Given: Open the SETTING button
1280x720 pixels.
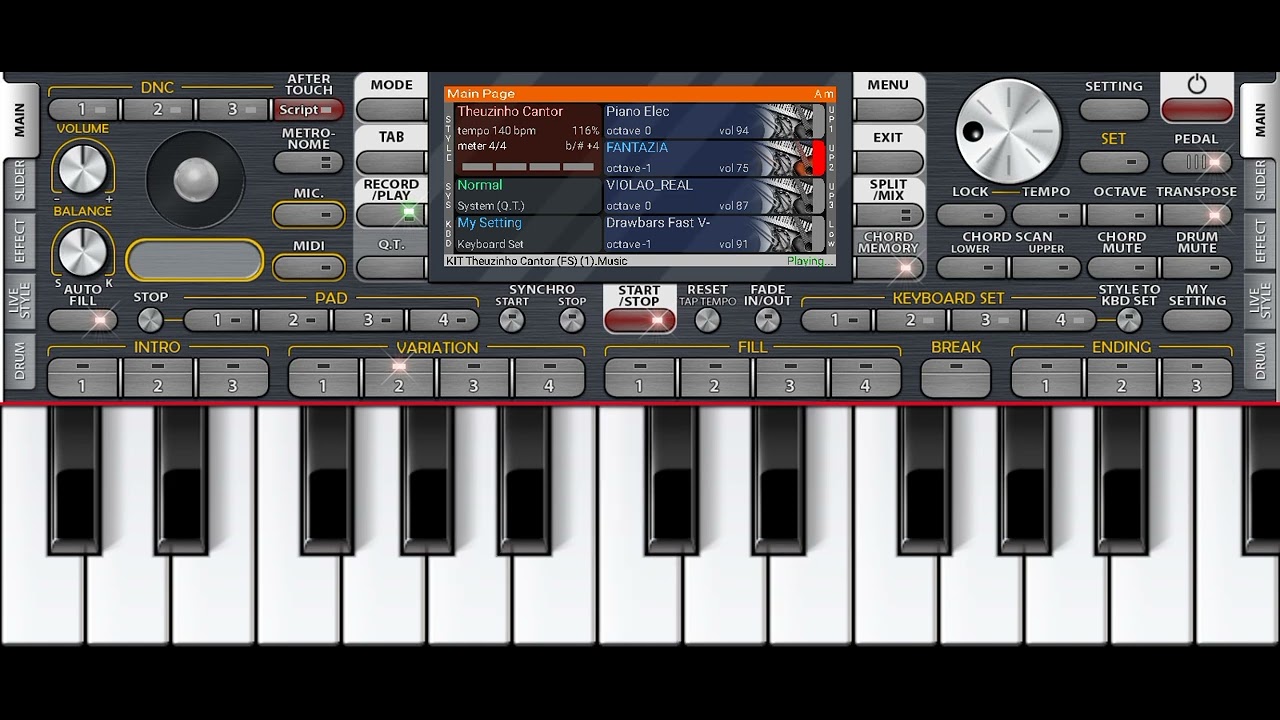Looking at the screenshot, I should point(1114,109).
